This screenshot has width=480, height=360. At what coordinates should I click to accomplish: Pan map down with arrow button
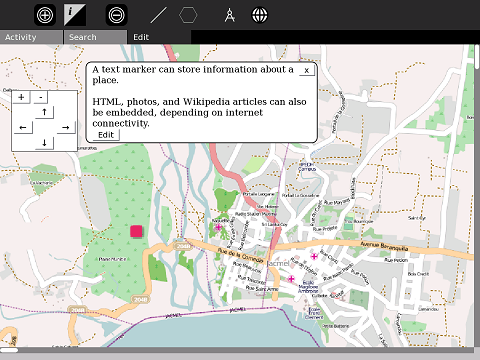(44, 143)
